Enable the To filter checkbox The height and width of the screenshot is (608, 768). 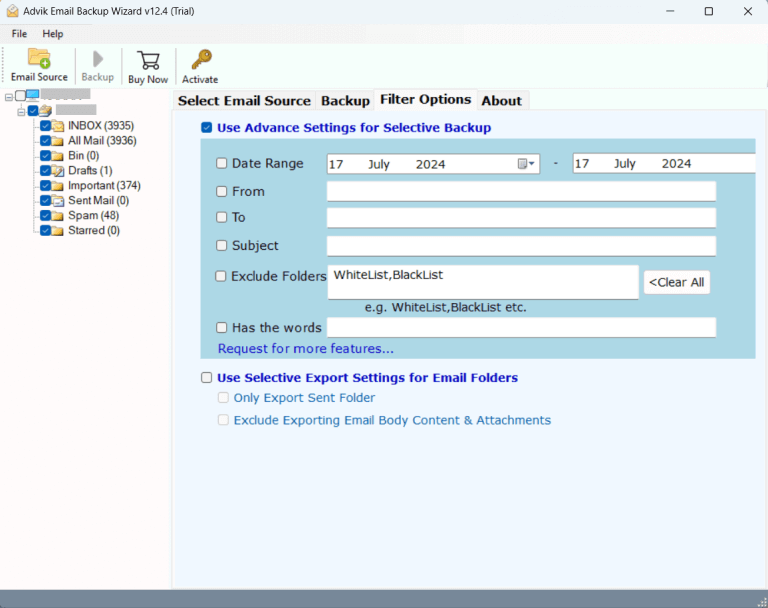222,217
